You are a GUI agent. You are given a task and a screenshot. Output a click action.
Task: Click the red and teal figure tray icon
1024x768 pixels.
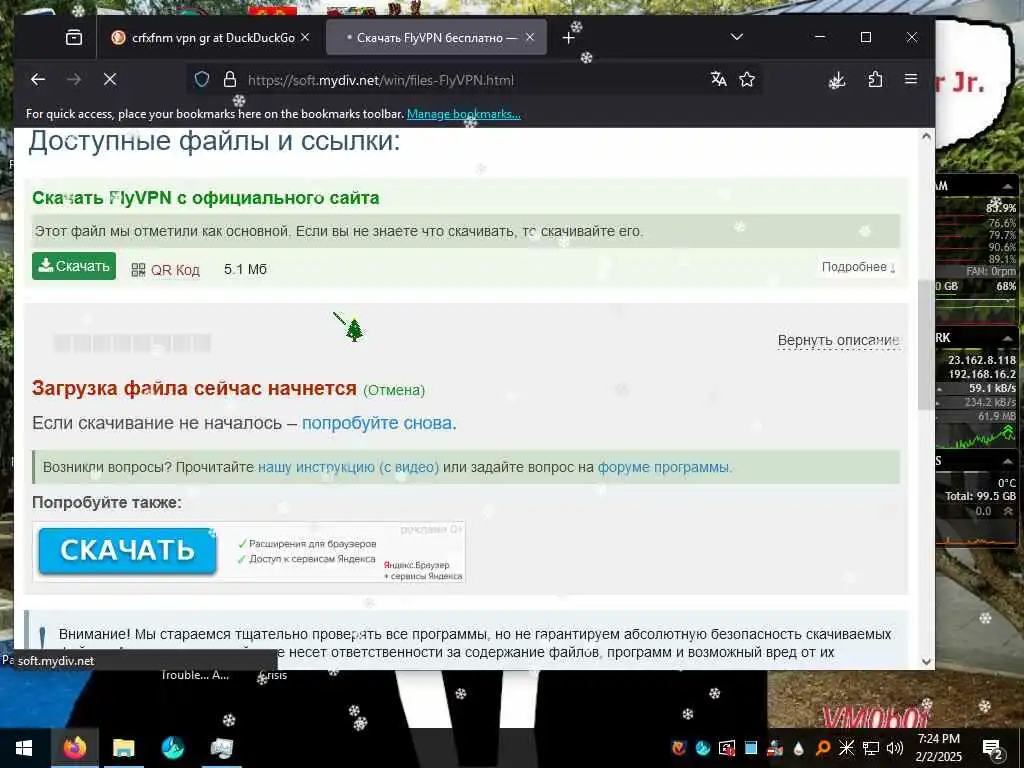coord(775,748)
